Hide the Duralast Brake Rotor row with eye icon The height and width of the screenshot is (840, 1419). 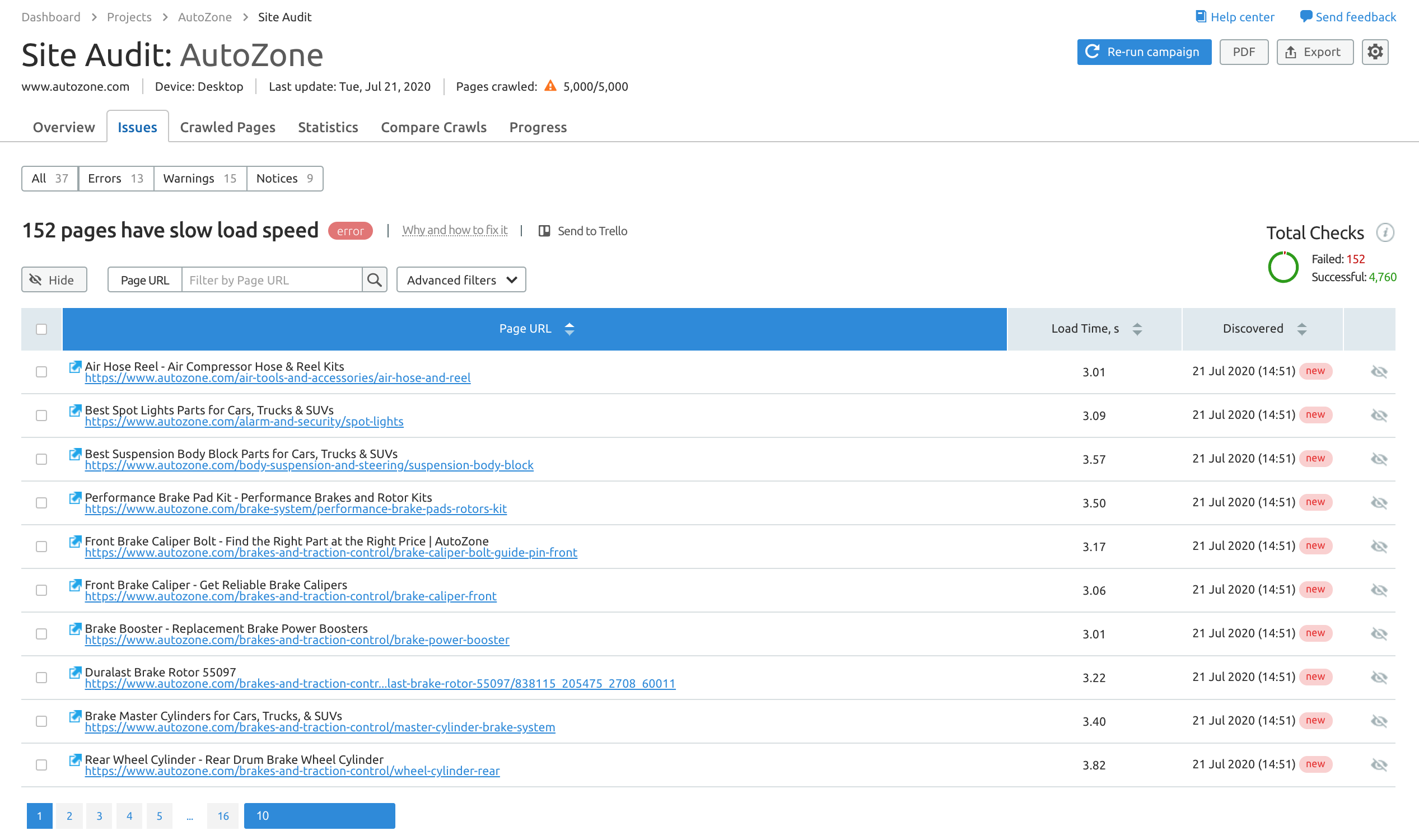tap(1379, 677)
